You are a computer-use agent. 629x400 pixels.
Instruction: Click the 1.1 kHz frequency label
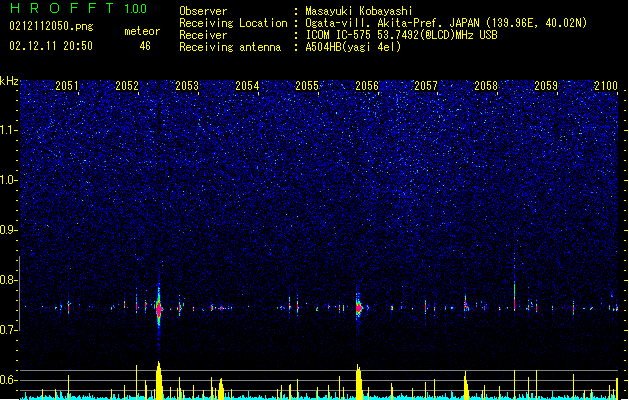[9, 130]
